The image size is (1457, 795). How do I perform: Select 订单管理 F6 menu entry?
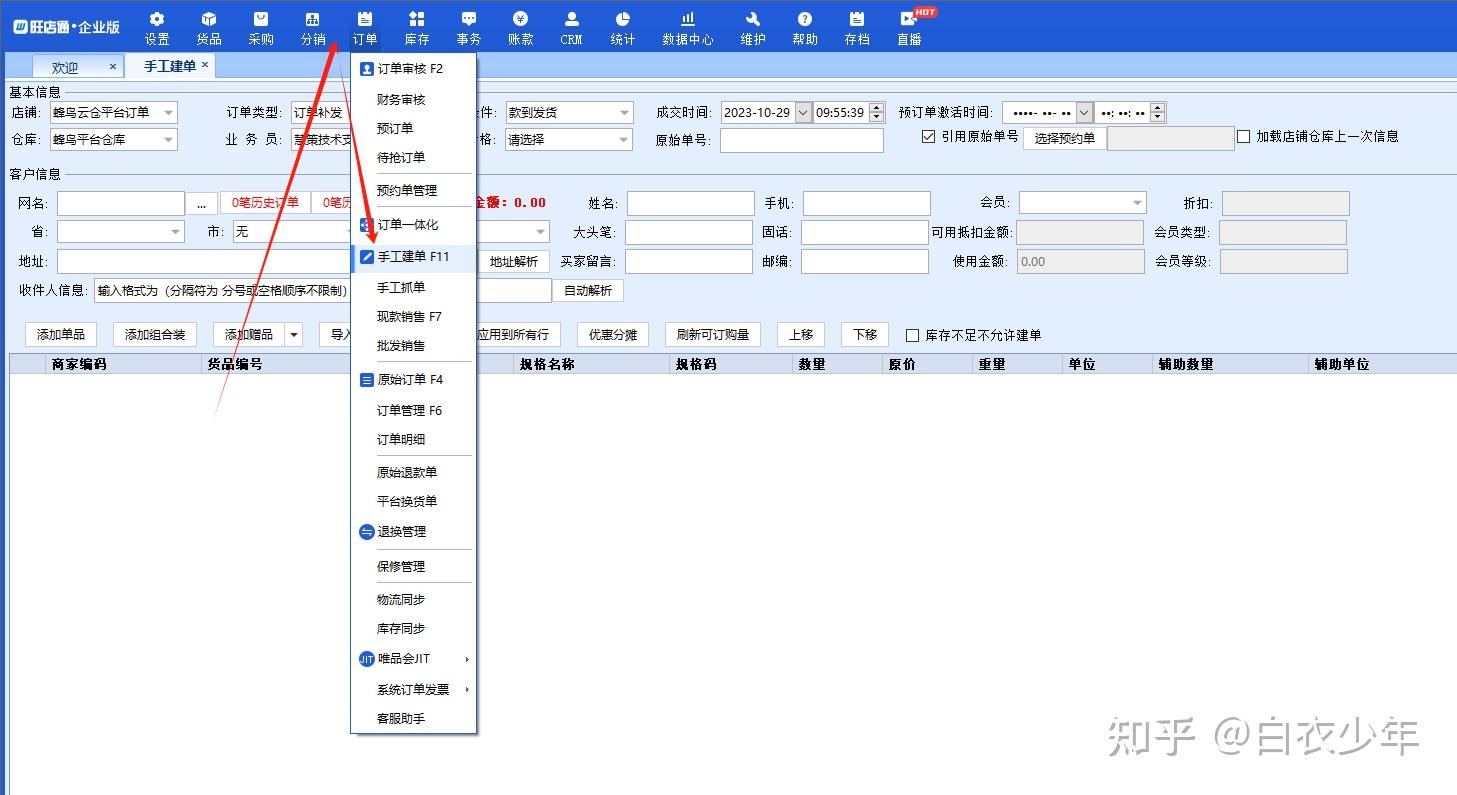tap(414, 410)
